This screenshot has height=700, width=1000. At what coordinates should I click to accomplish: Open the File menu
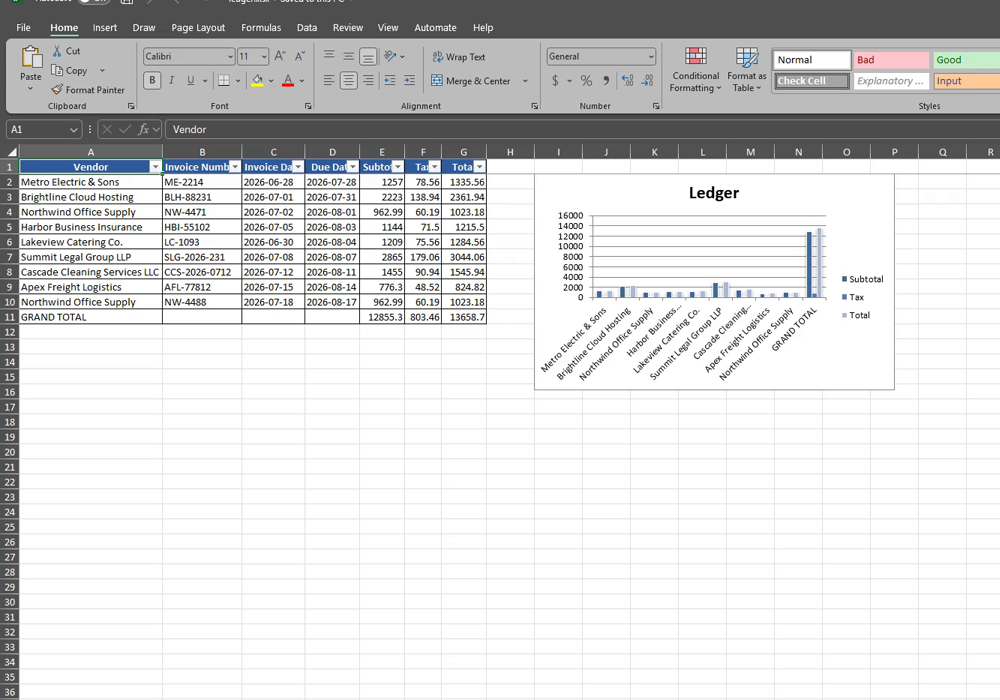[24, 27]
